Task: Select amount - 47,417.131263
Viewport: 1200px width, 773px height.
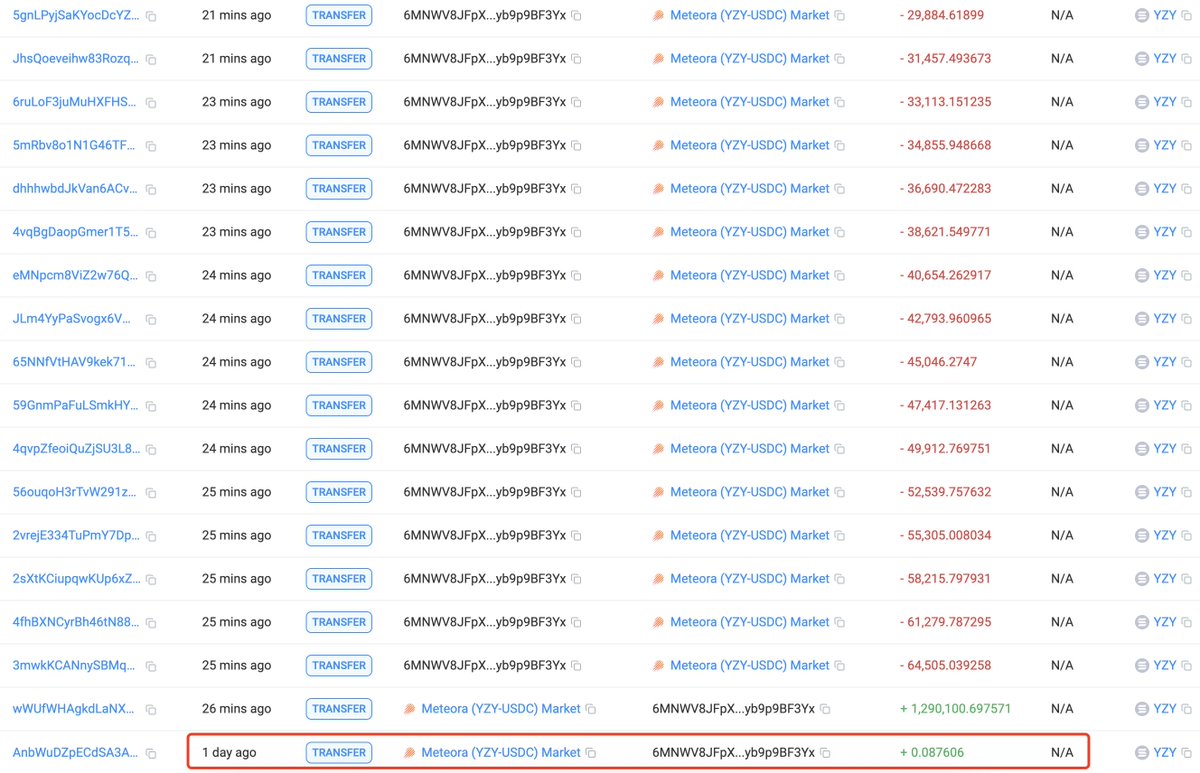Action: 945,405
